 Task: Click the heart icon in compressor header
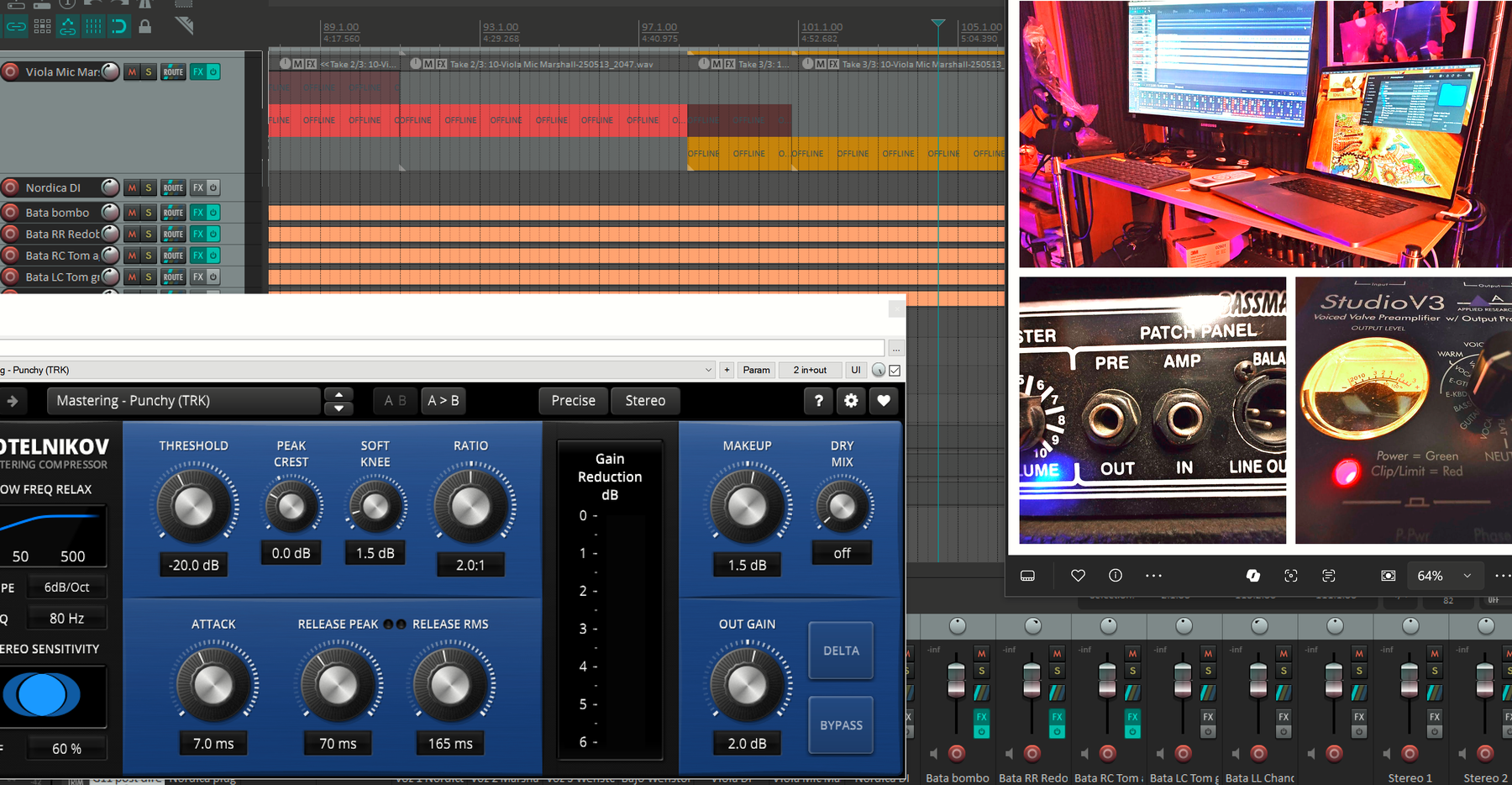coord(884,401)
